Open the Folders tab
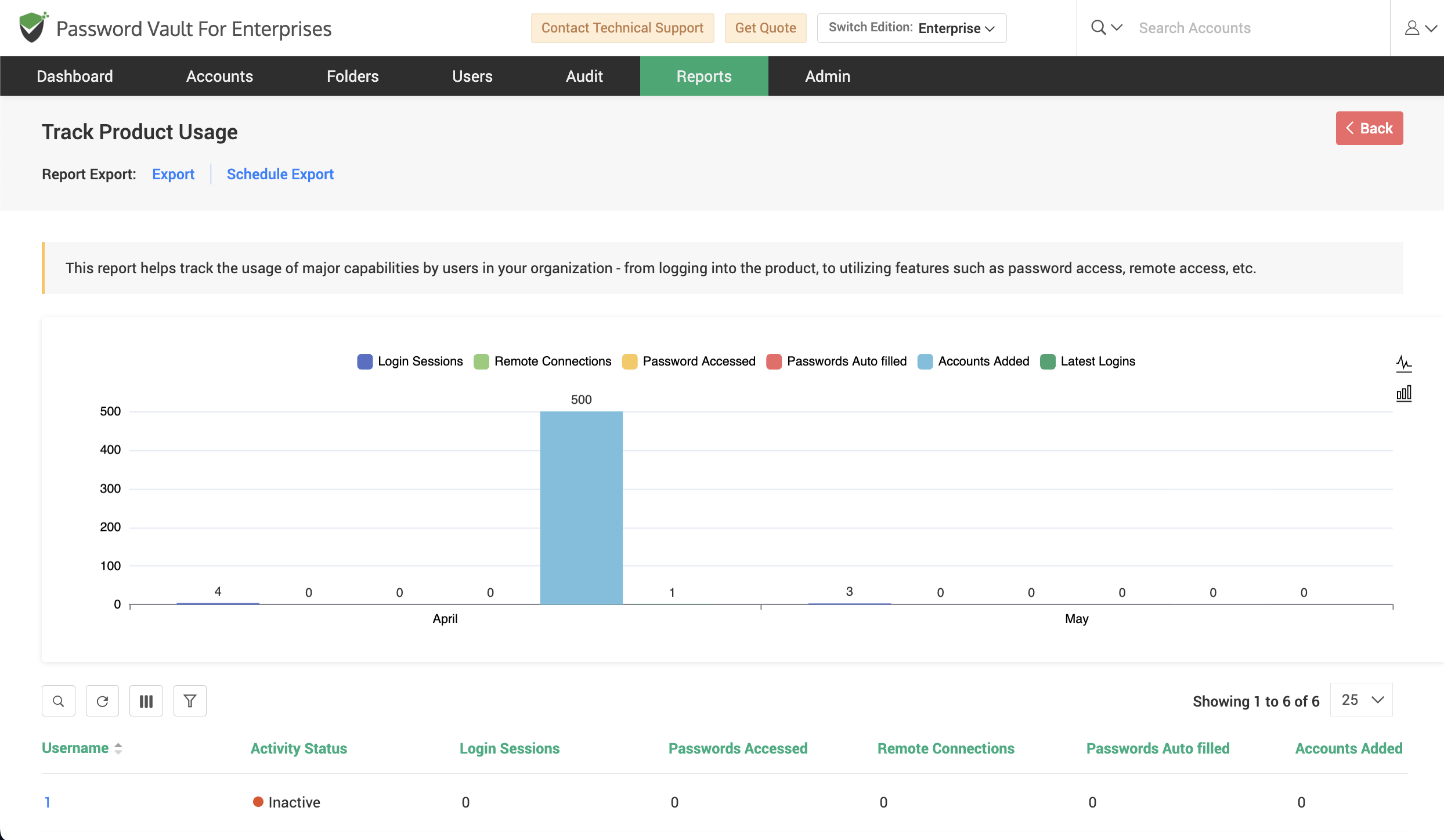This screenshot has height=840, width=1444. click(352, 76)
